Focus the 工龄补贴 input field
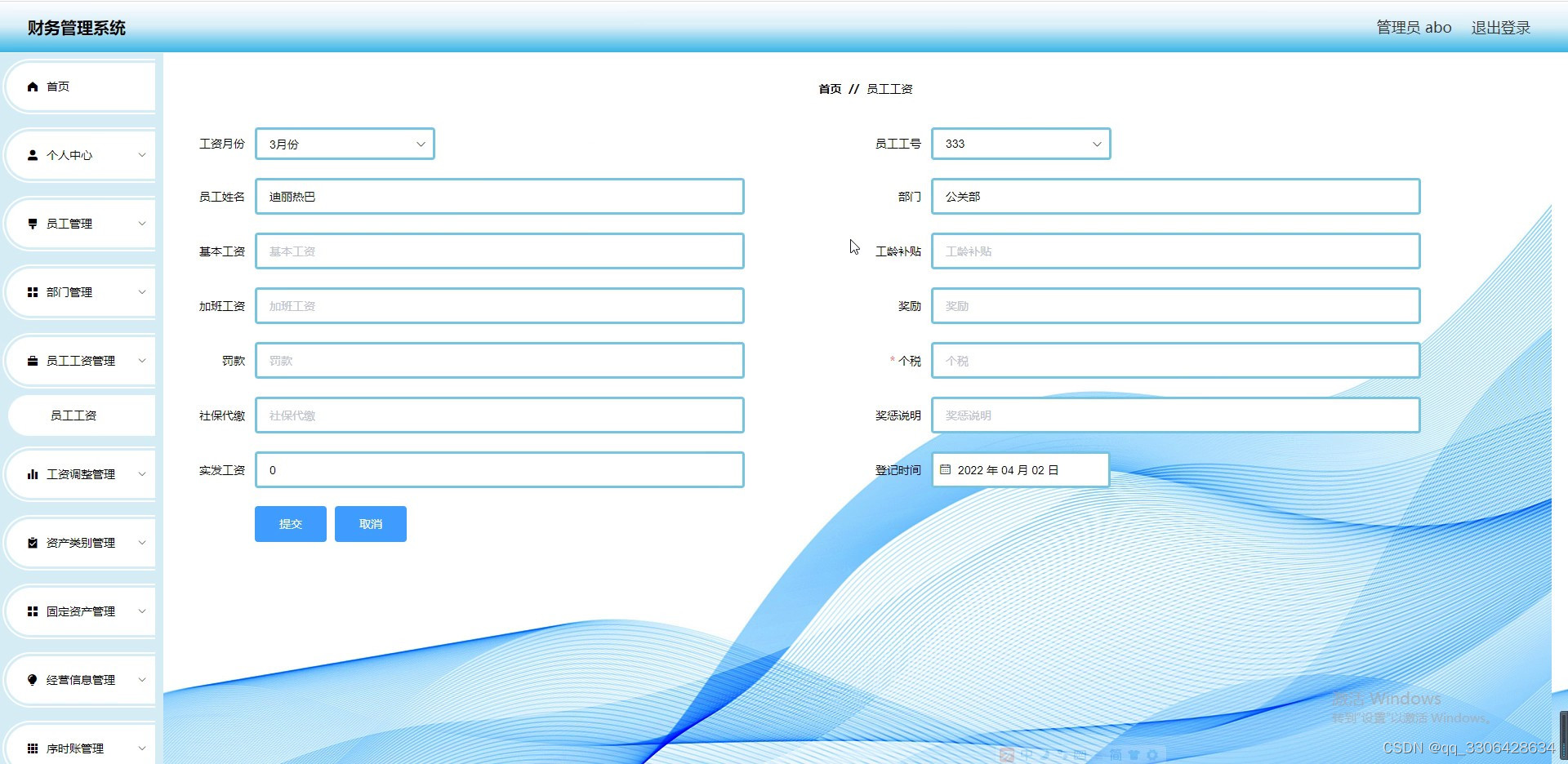The image size is (1568, 764). pyautogui.click(x=1176, y=251)
